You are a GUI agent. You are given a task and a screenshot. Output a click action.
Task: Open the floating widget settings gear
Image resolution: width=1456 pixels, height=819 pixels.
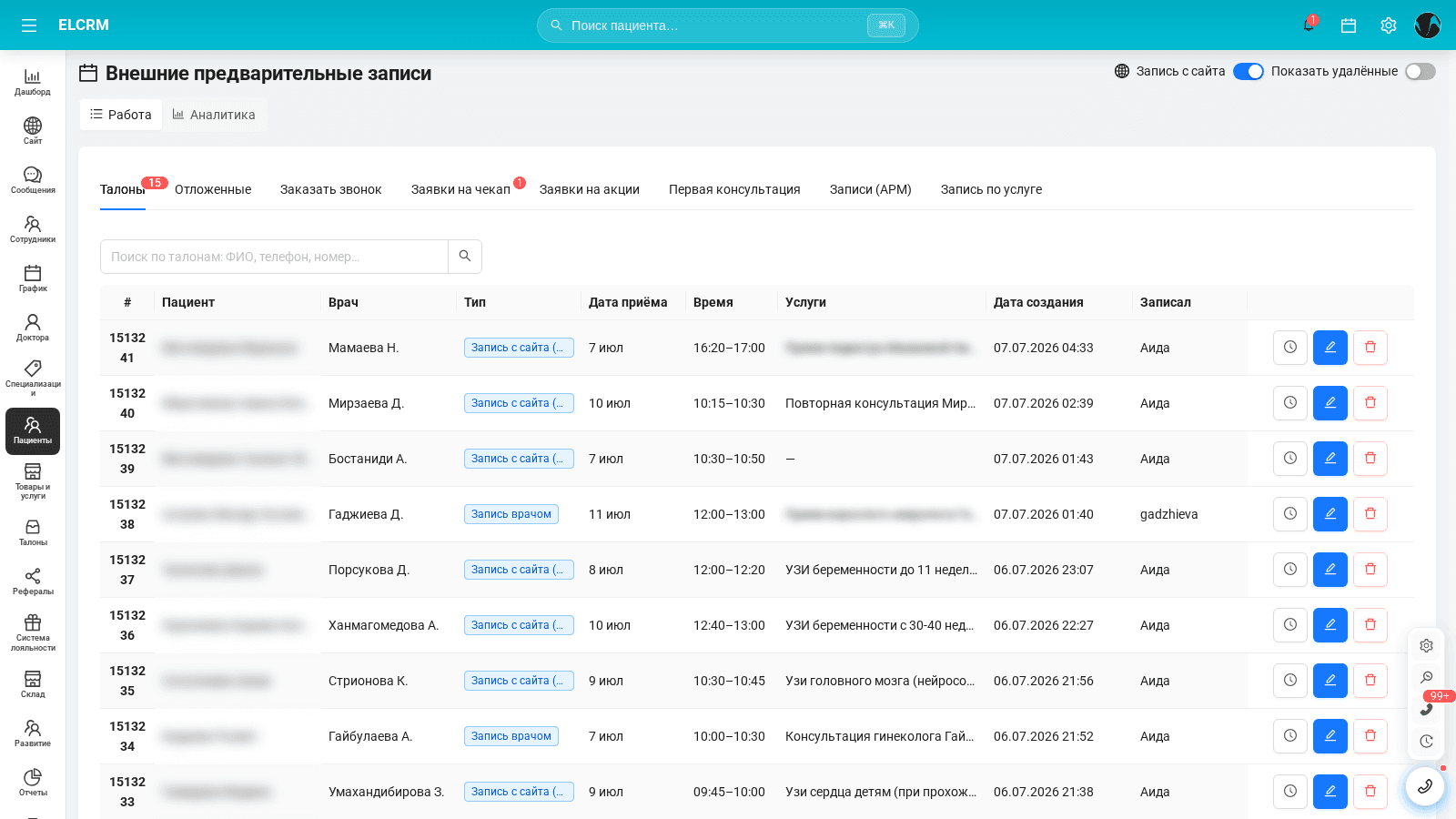coord(1426,646)
